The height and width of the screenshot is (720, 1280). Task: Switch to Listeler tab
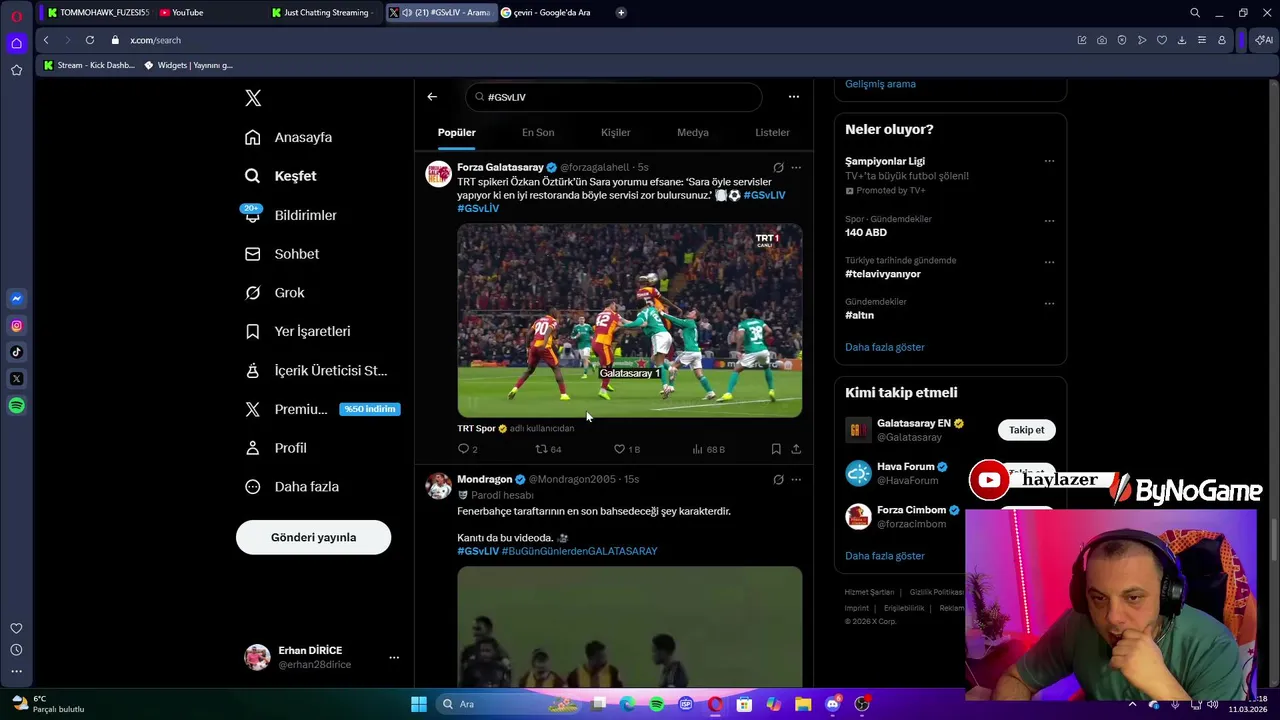772,132
